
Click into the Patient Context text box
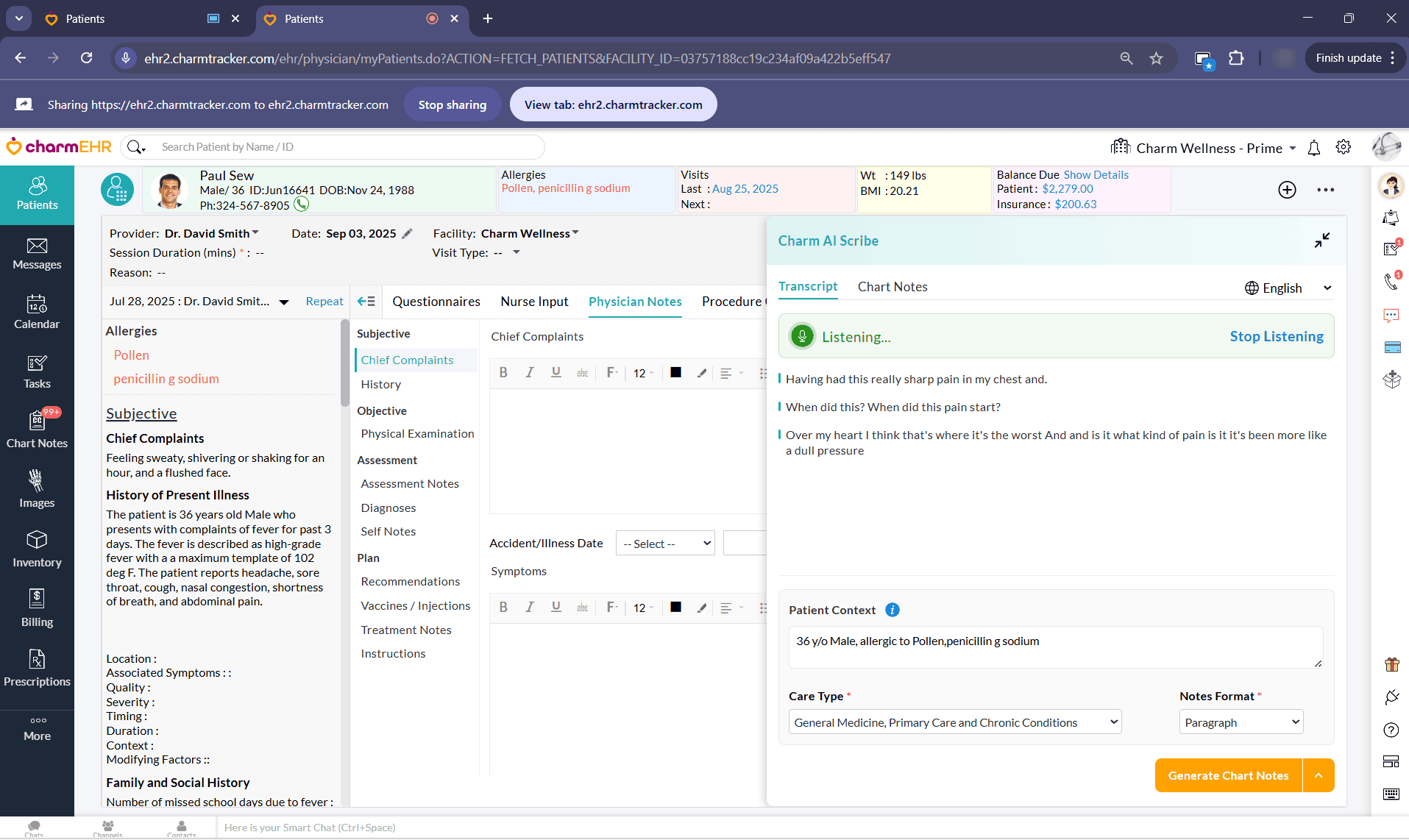click(x=1055, y=647)
